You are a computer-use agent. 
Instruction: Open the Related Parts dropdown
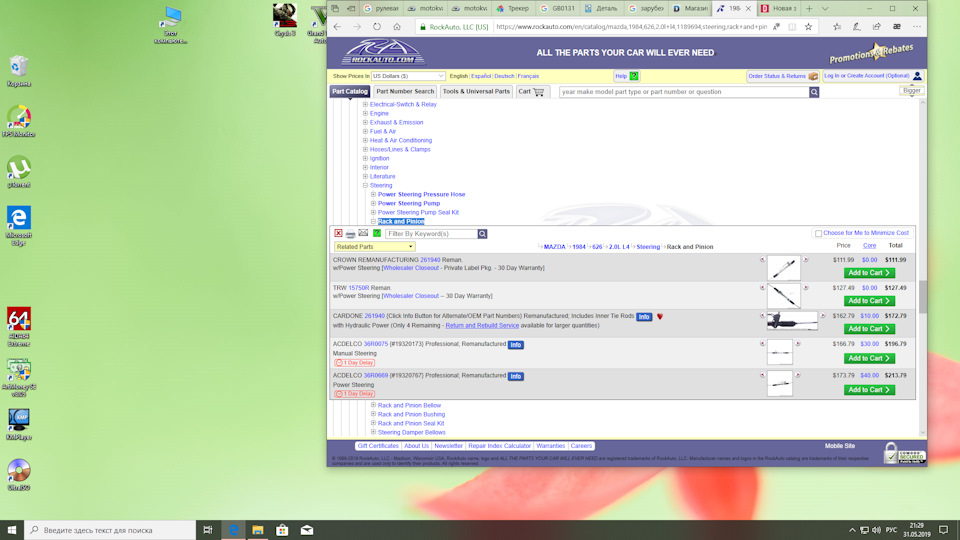pos(374,247)
